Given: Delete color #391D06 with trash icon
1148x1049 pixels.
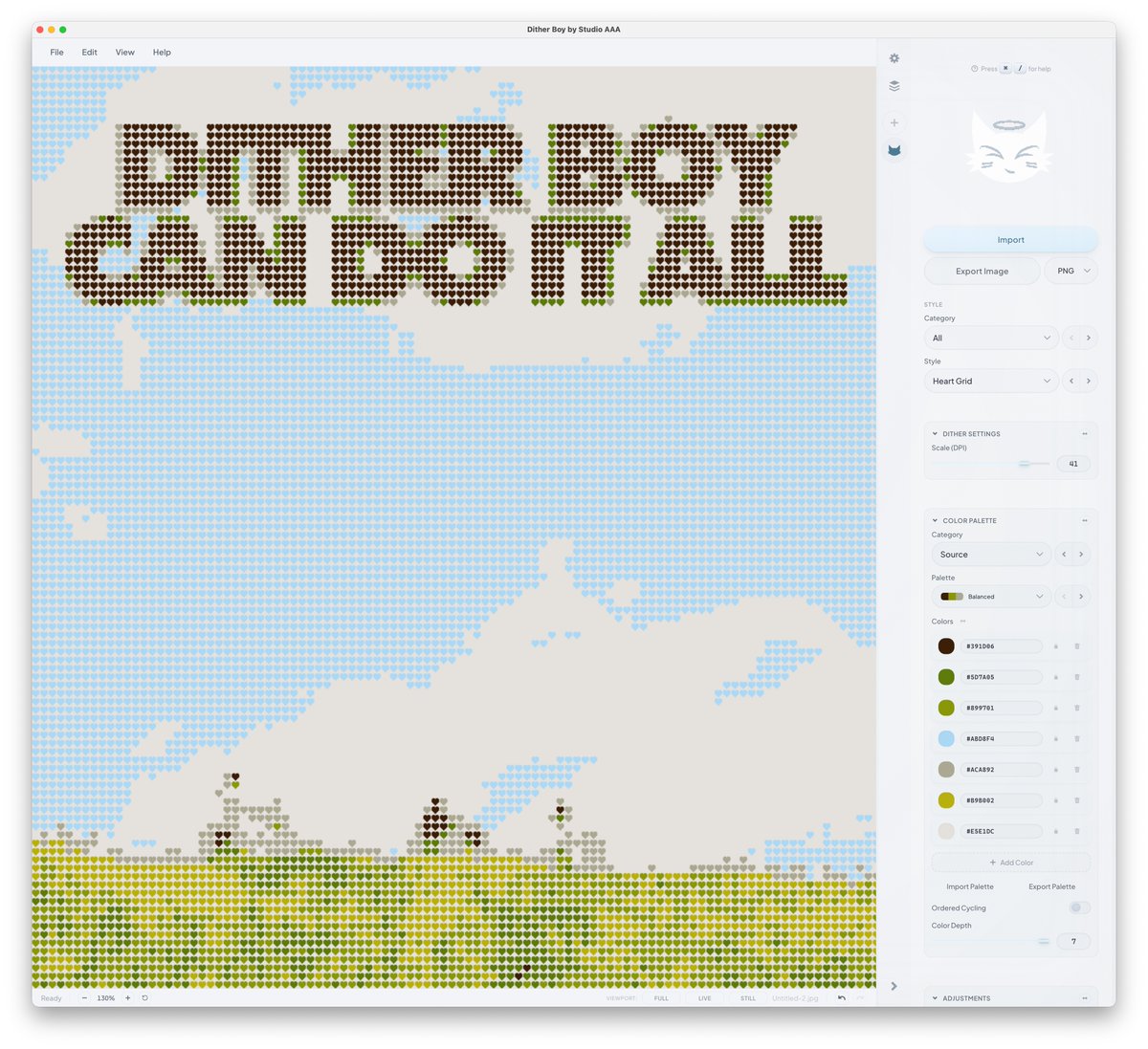Looking at the screenshot, I should click(1077, 646).
